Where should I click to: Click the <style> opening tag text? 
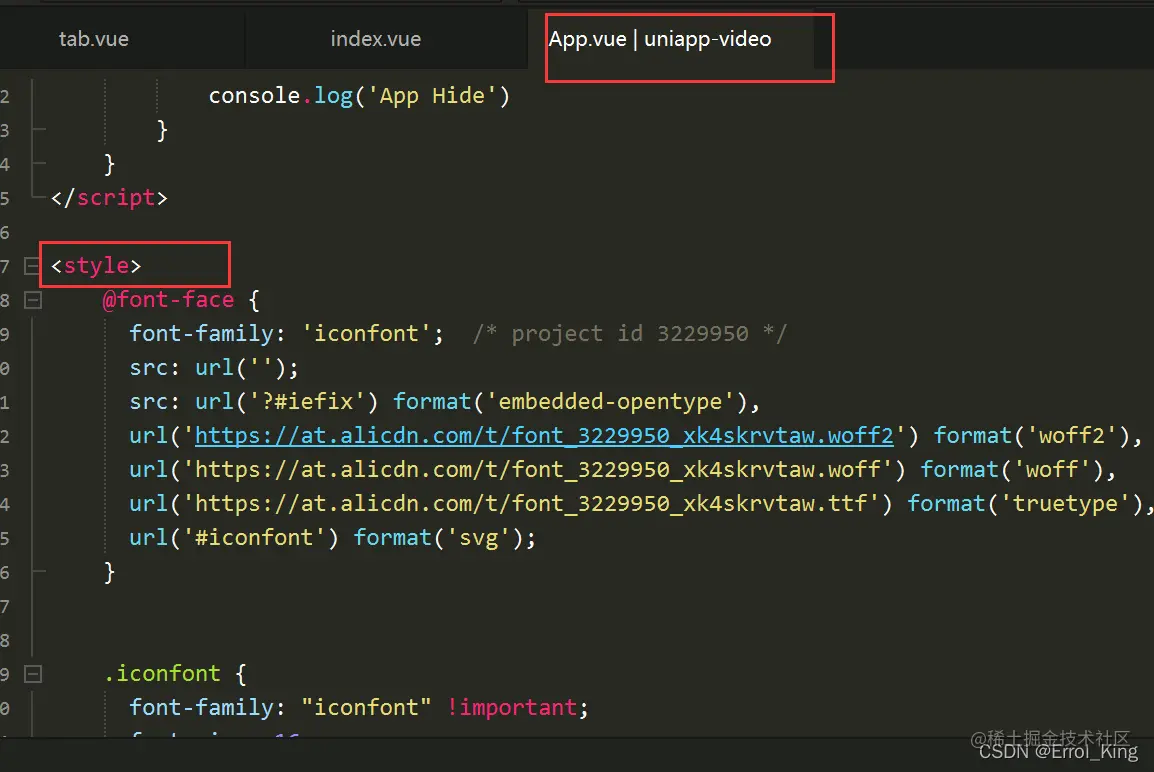coord(96,266)
